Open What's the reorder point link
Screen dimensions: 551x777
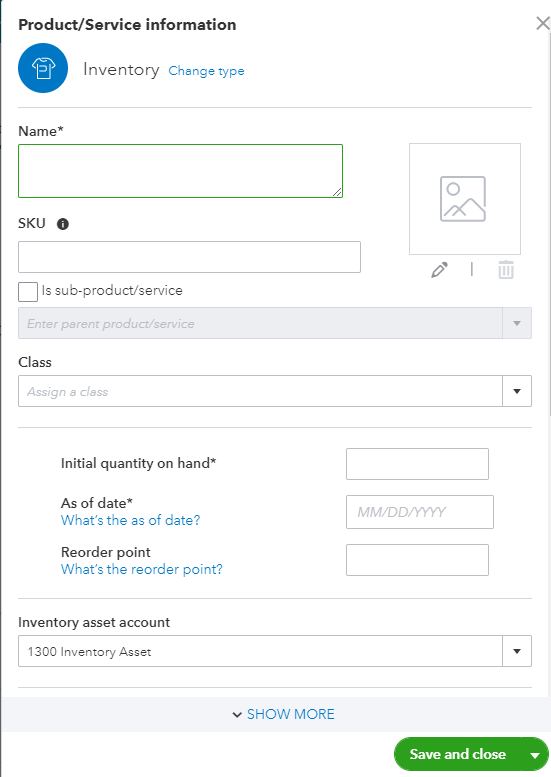point(142,569)
